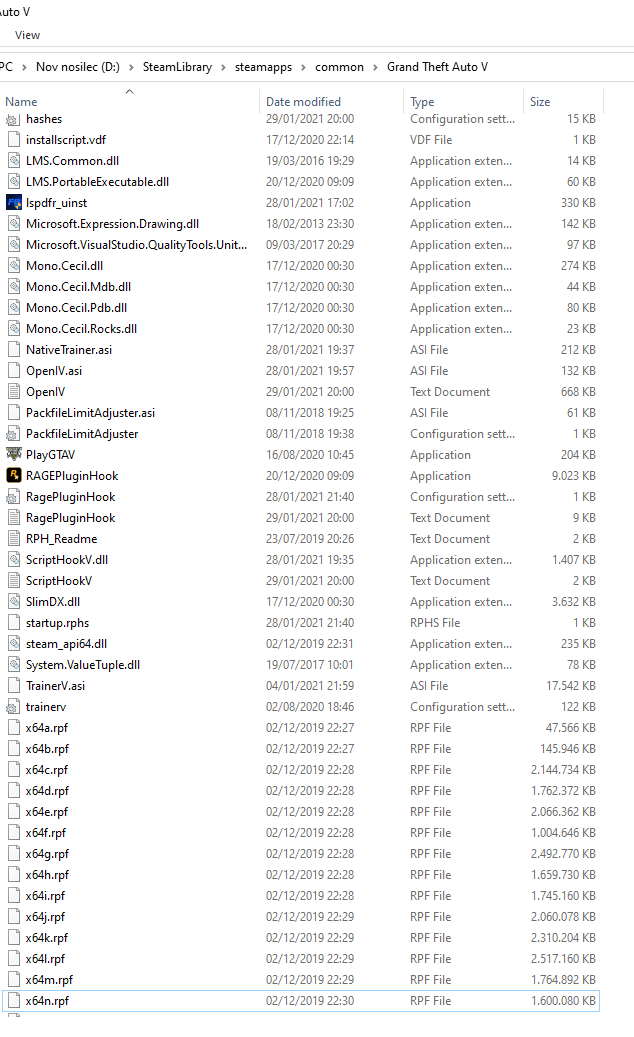Select the x64n.rpf file icon
This screenshot has height=1037, width=634.
[13, 1001]
